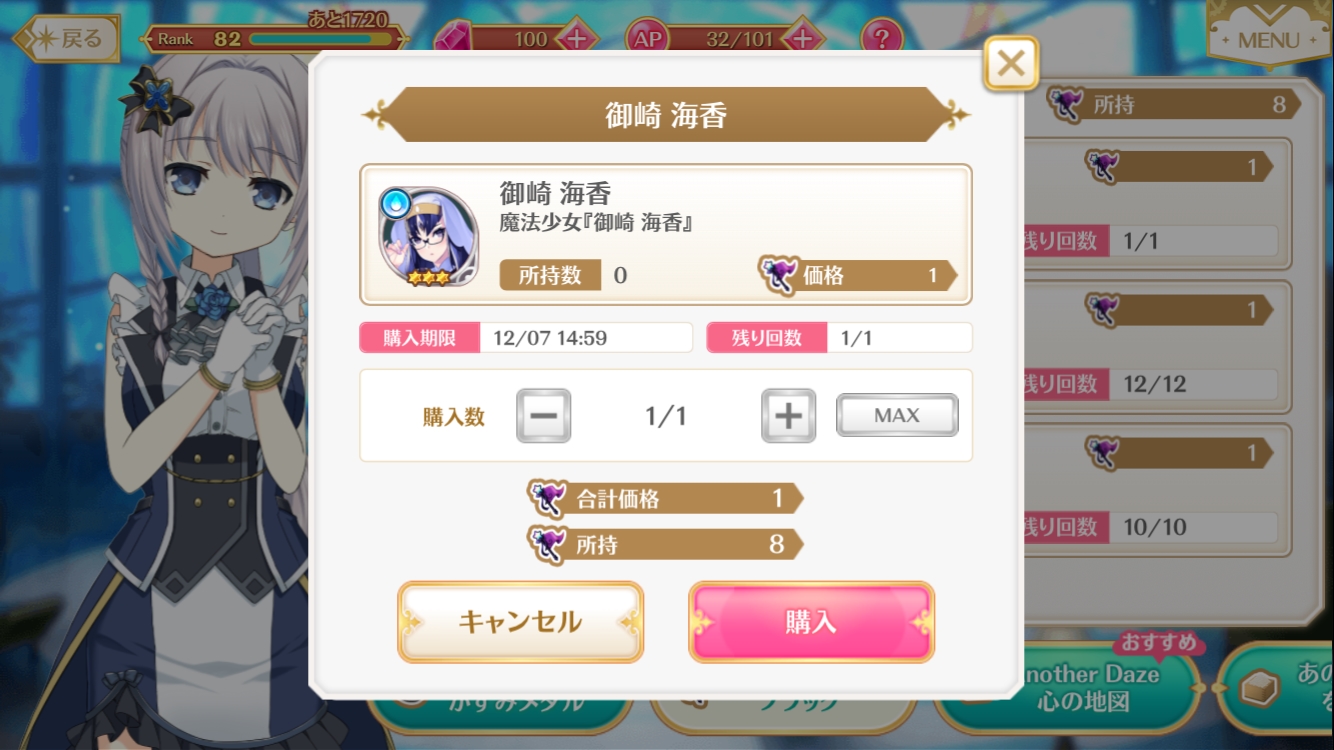Click the Rank 82 experience progress bar

pyautogui.click(x=320, y=39)
